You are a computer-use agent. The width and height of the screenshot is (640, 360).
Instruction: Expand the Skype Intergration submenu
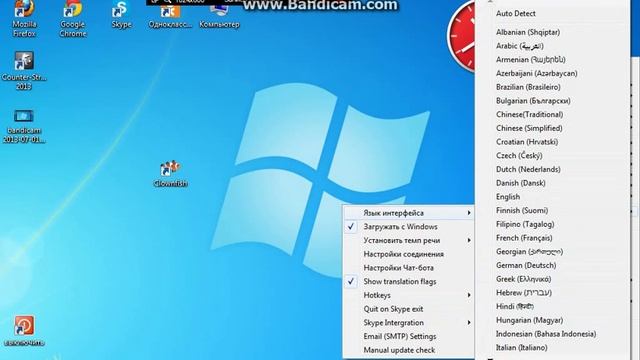tap(409, 322)
